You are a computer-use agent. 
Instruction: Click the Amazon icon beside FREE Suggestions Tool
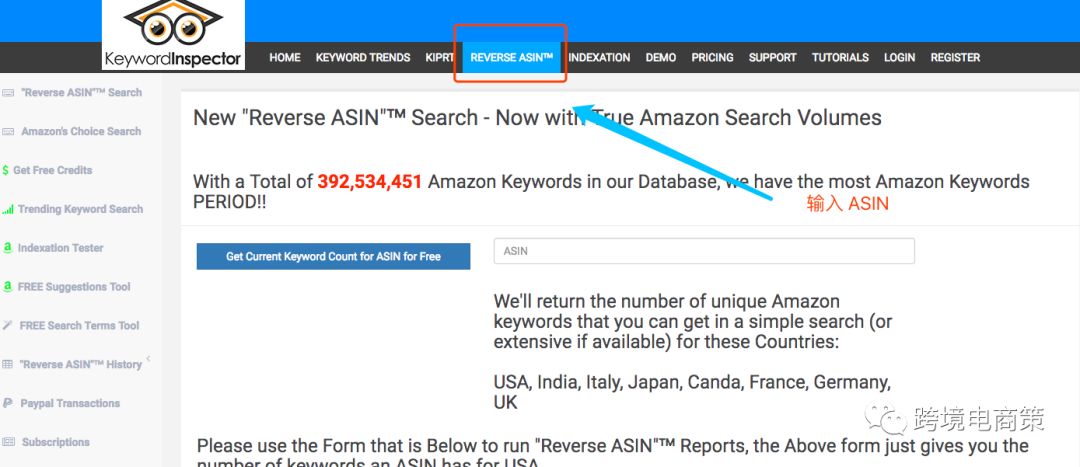pyautogui.click(x=8, y=287)
